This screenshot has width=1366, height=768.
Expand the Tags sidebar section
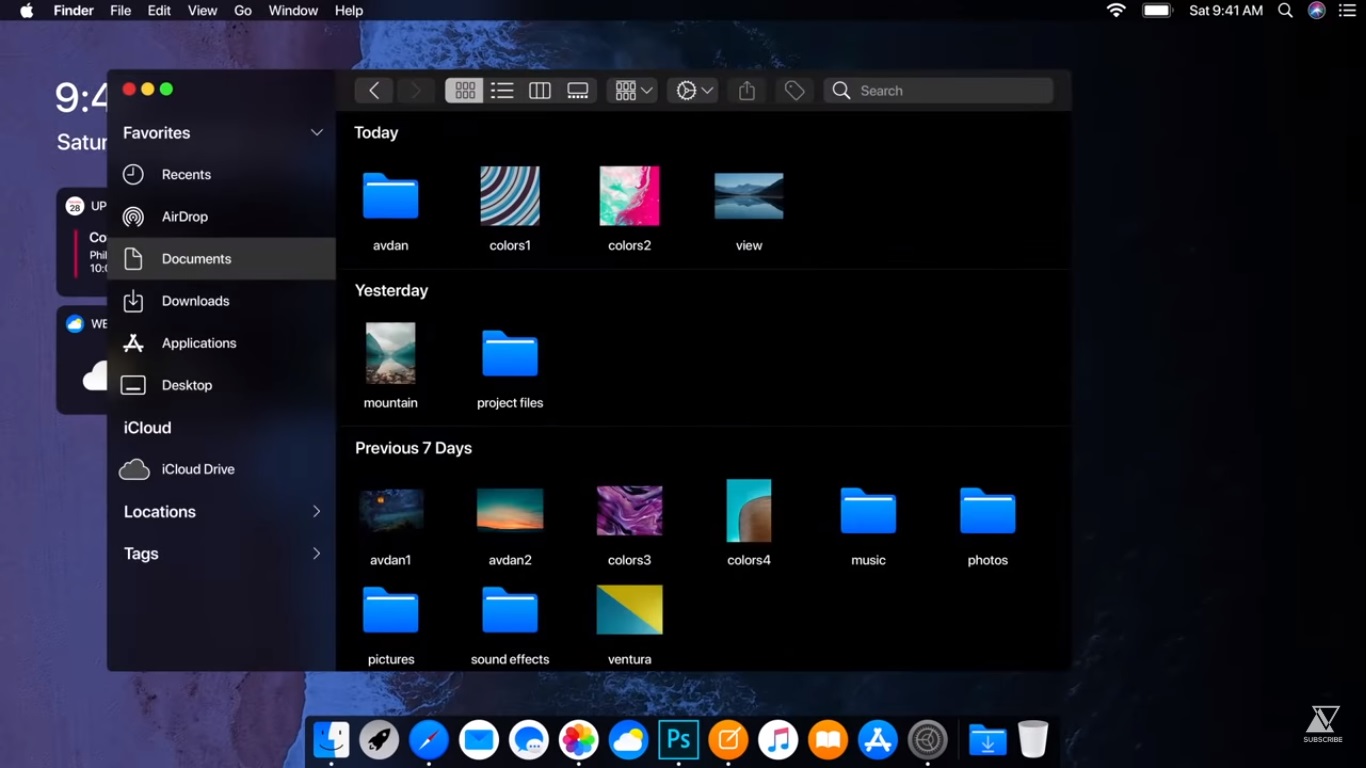[x=316, y=554]
